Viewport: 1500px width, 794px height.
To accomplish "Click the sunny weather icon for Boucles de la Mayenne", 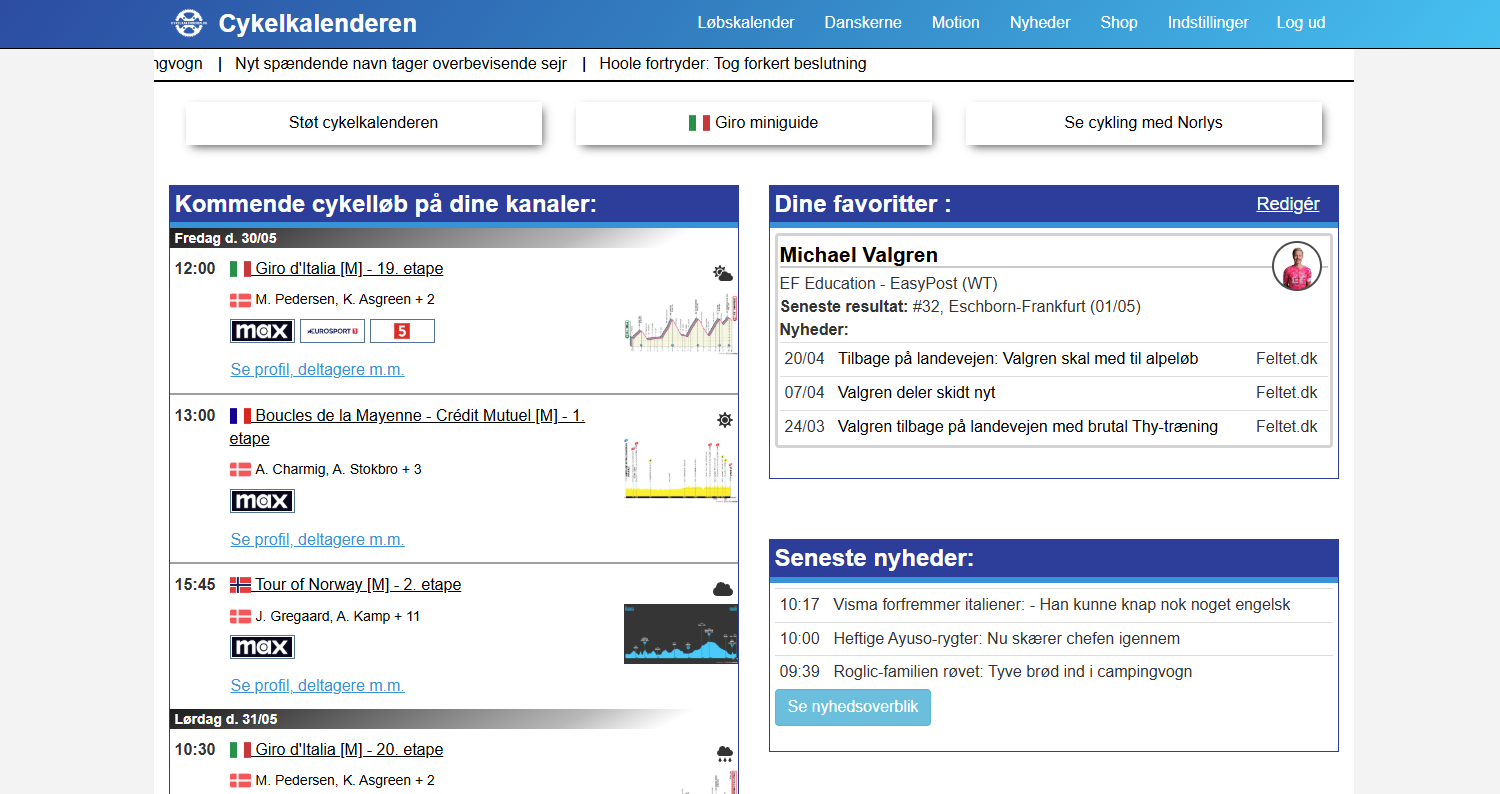I will click(724, 420).
